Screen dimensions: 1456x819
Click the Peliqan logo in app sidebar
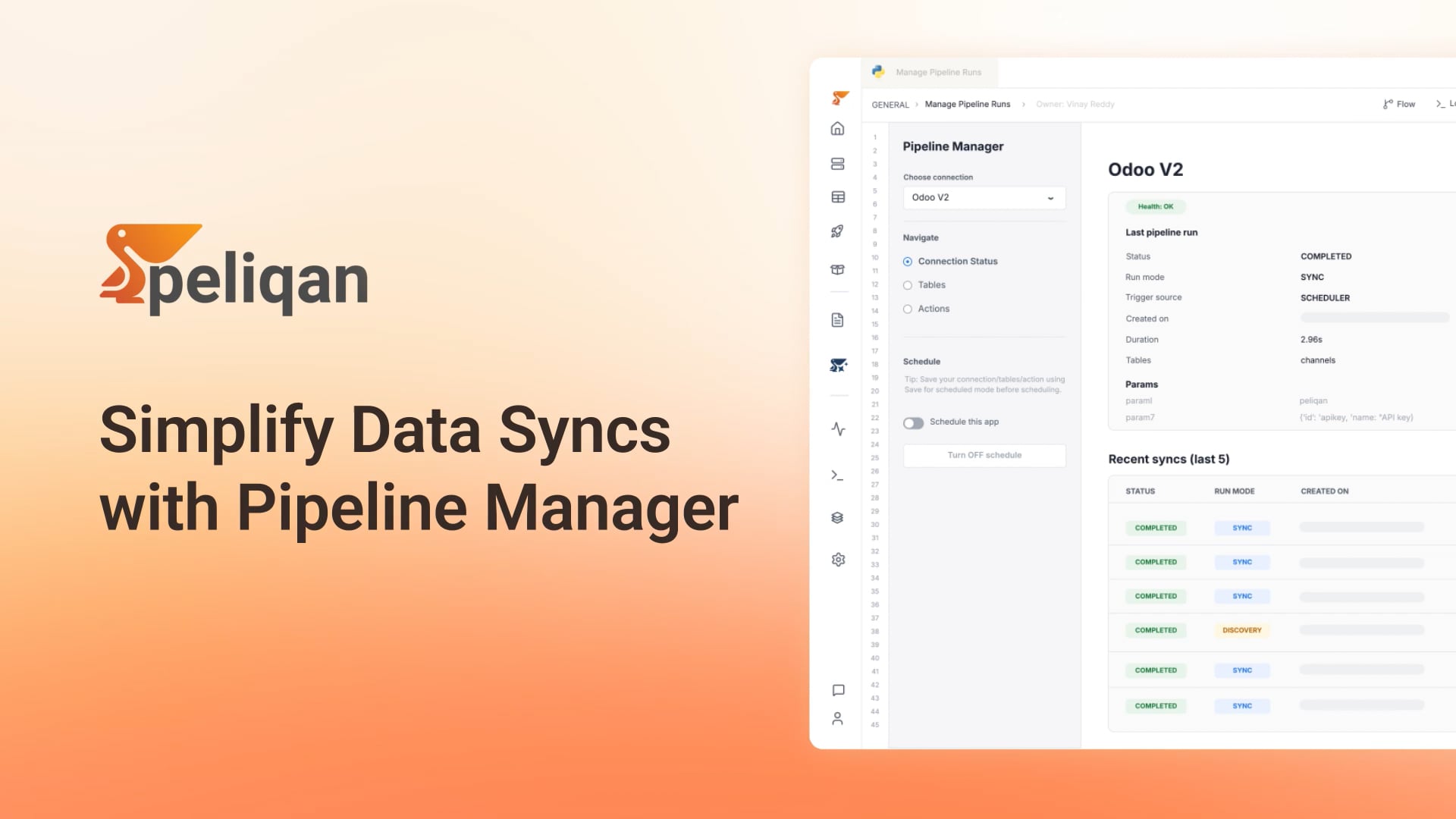click(x=839, y=97)
